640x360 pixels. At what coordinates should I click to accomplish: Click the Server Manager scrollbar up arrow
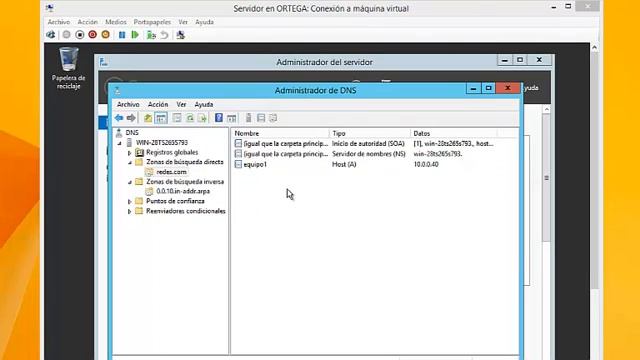[547, 109]
